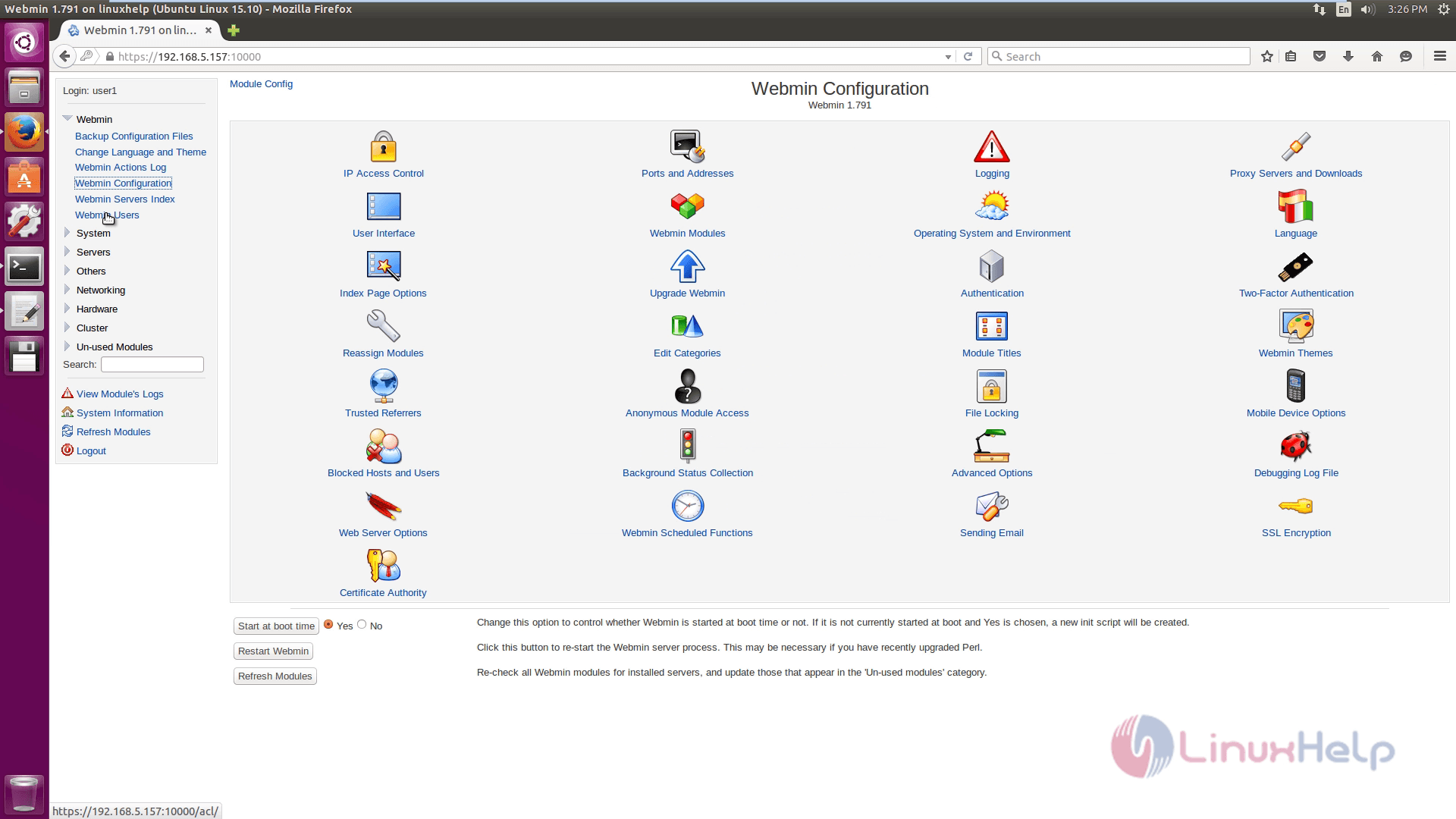This screenshot has height=819, width=1456.
Task: Open the Webmin Servers Index link
Action: (124, 199)
